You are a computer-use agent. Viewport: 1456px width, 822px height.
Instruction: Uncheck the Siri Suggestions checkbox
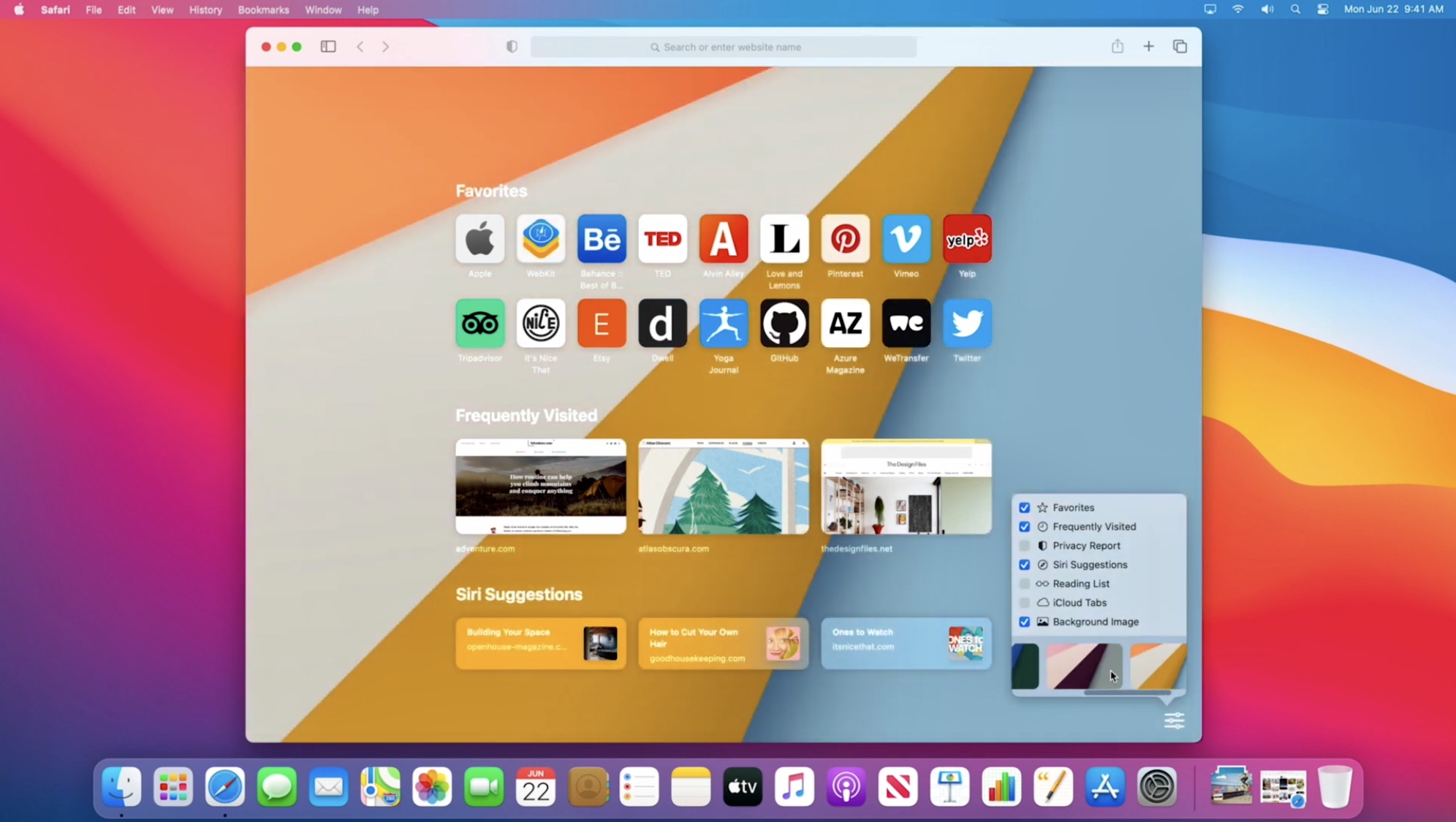pos(1024,565)
